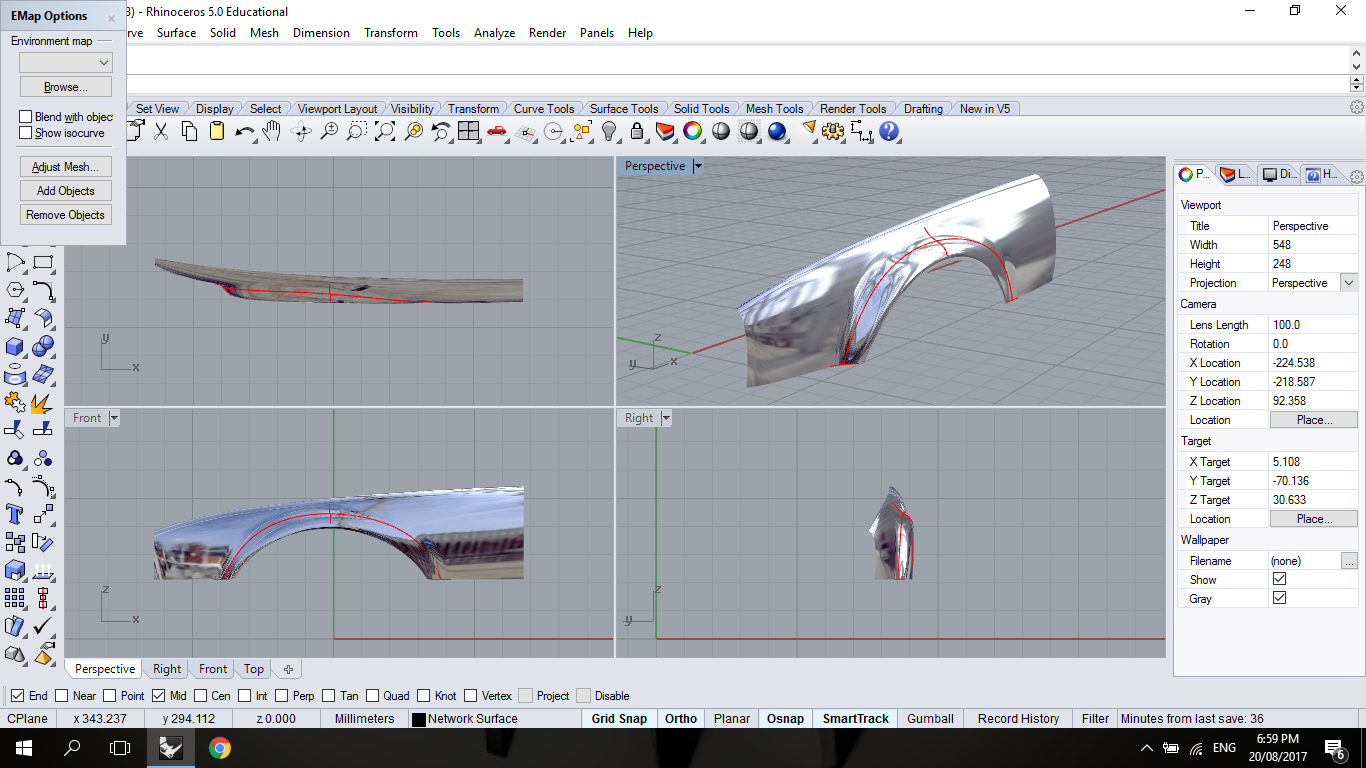Viewport: 1366px width, 768px height.
Task: Click the padlock Lock objects icon
Action: tap(637, 131)
